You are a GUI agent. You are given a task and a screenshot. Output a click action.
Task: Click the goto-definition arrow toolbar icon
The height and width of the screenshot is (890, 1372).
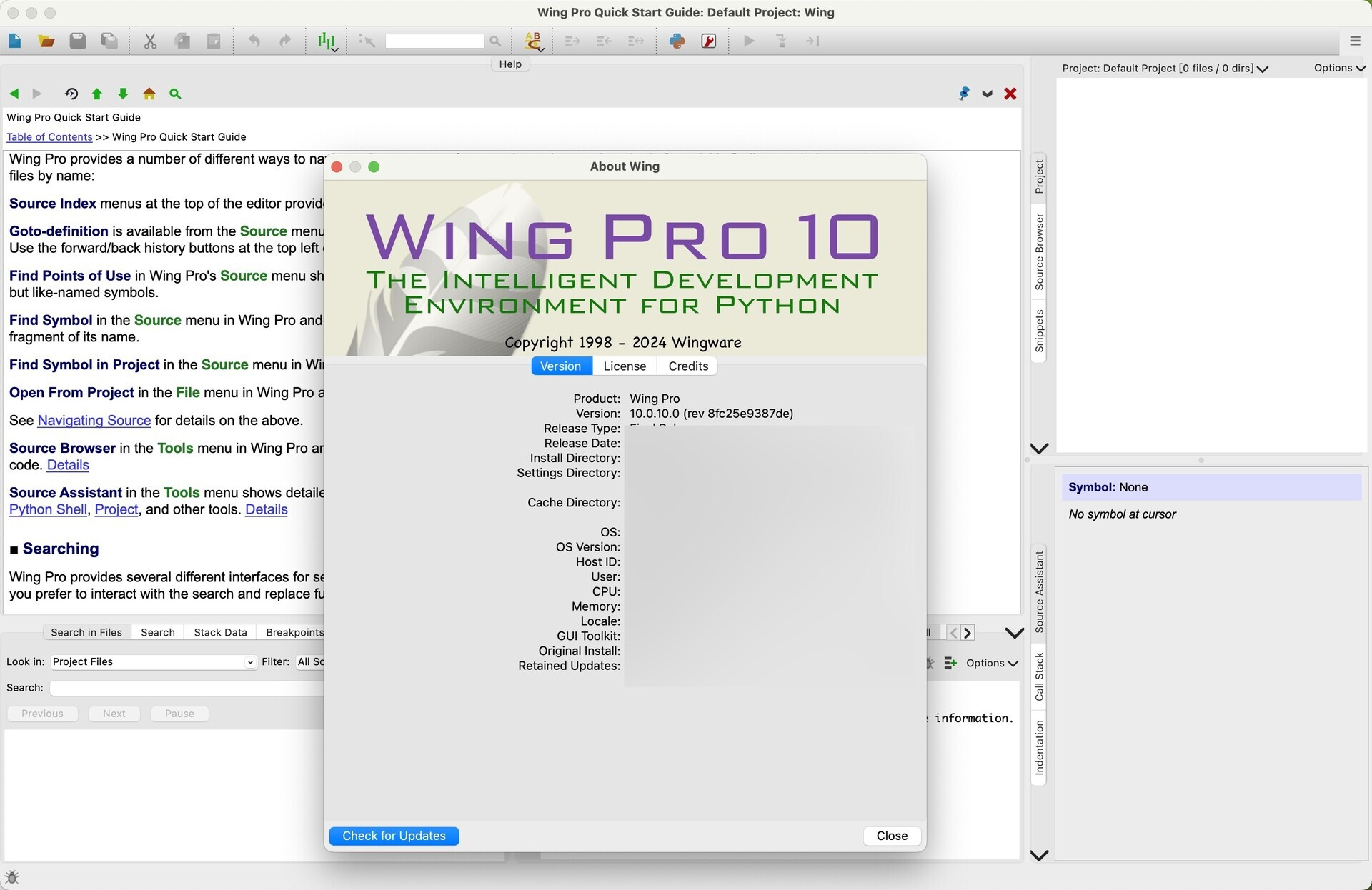(367, 41)
